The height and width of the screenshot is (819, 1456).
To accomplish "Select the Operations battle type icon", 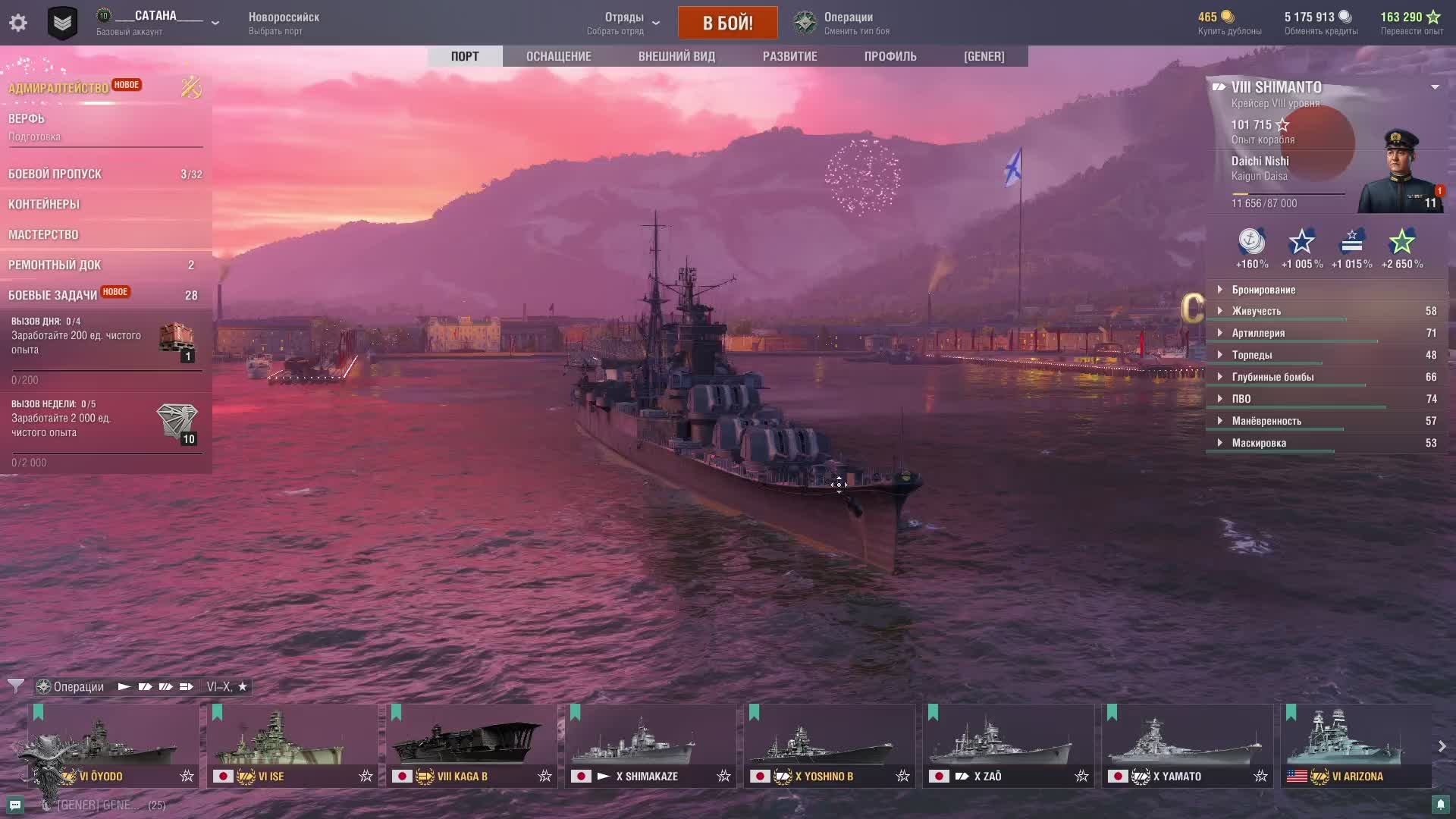I will coord(805,23).
